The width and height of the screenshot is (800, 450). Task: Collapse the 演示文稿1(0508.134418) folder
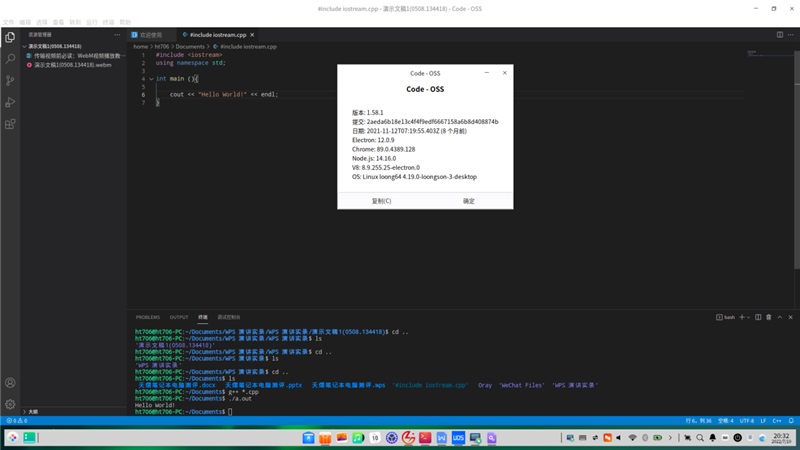(x=25, y=46)
